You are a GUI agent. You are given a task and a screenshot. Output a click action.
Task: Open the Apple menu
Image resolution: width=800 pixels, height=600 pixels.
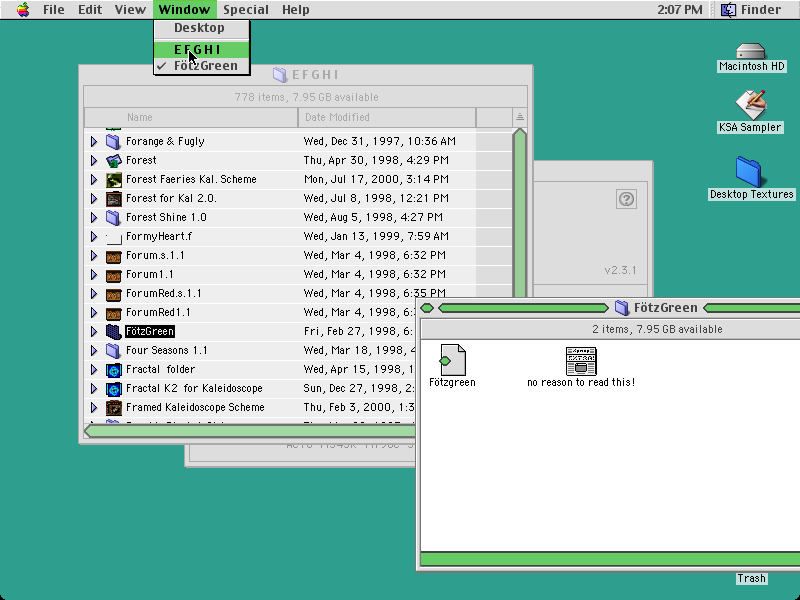pos(23,9)
